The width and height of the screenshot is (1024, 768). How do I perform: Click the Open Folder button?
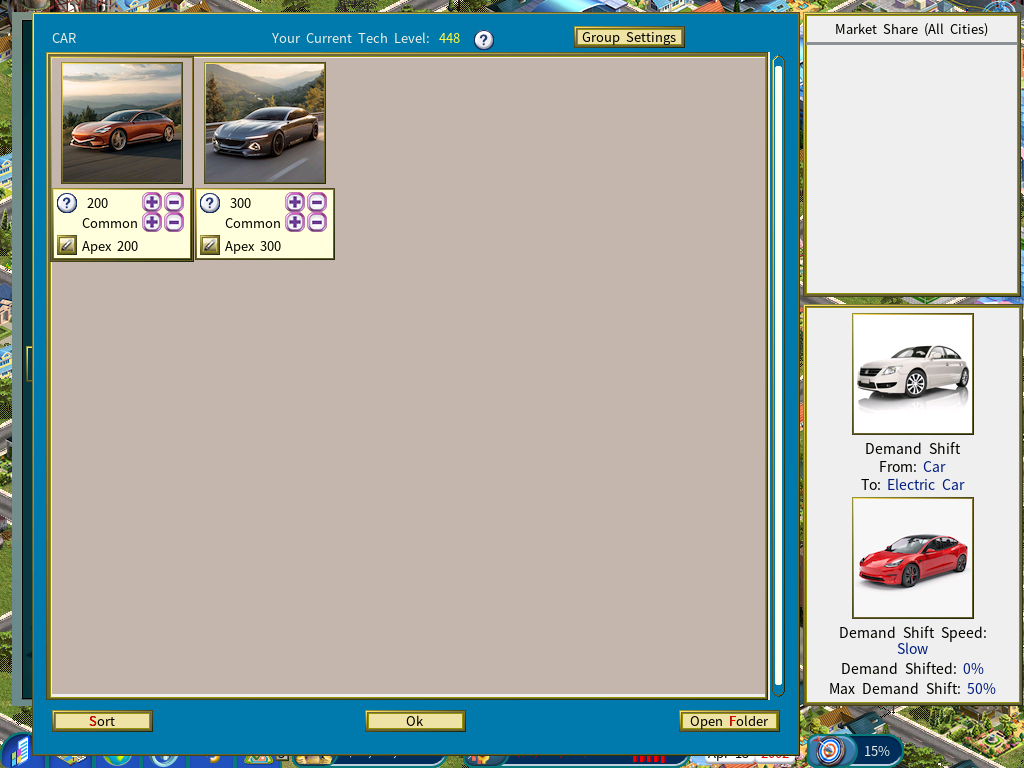[729, 721]
